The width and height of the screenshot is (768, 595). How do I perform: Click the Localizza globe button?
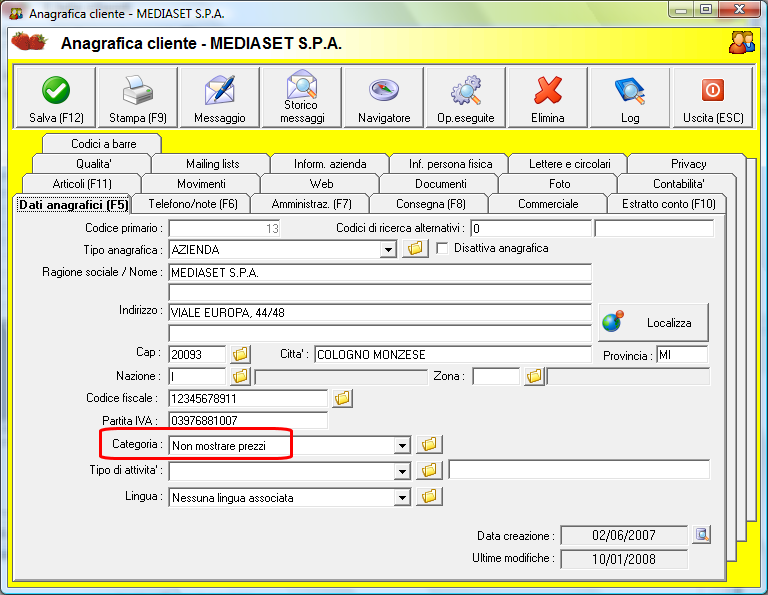pyautogui.click(x=653, y=322)
